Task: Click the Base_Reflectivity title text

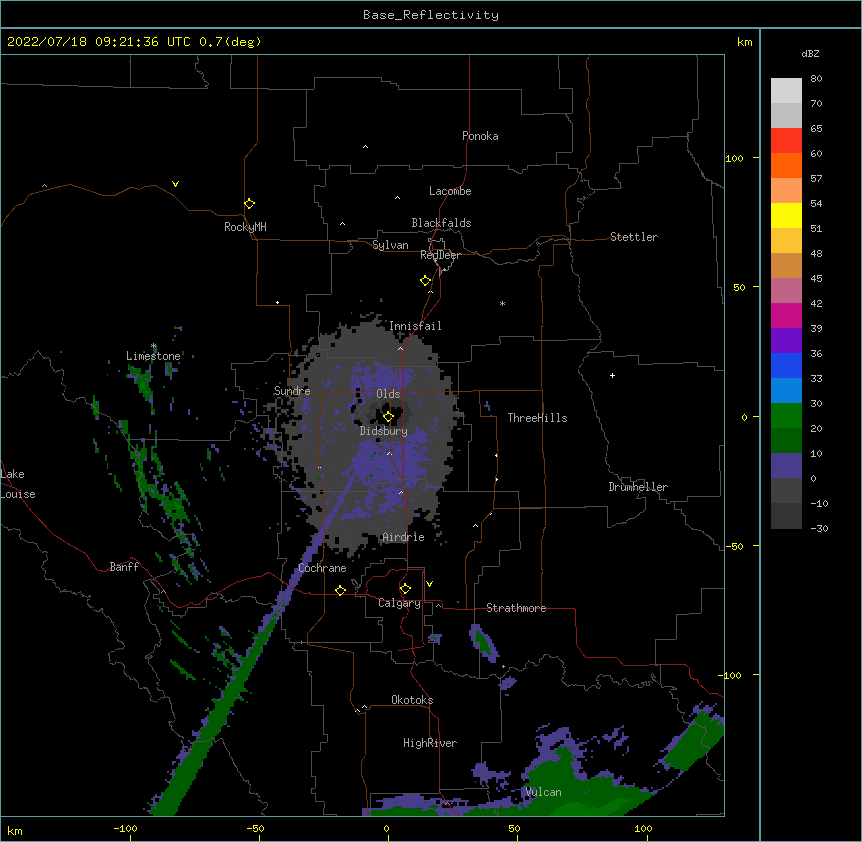Action: (x=431, y=15)
